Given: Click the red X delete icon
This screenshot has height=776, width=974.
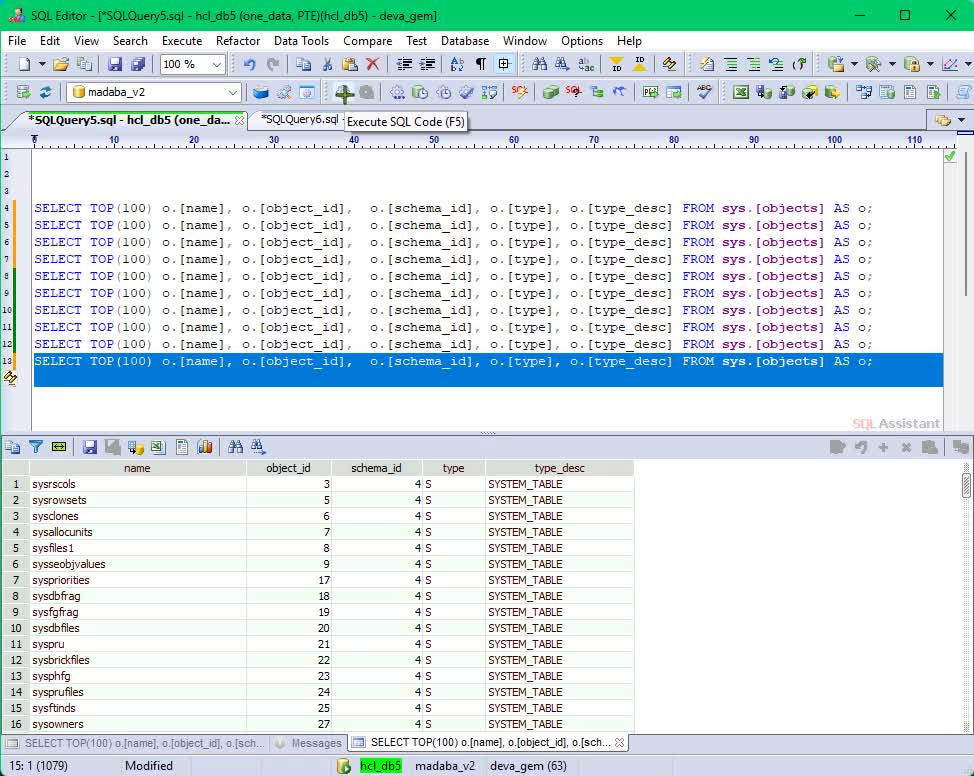Looking at the screenshot, I should click(373, 64).
